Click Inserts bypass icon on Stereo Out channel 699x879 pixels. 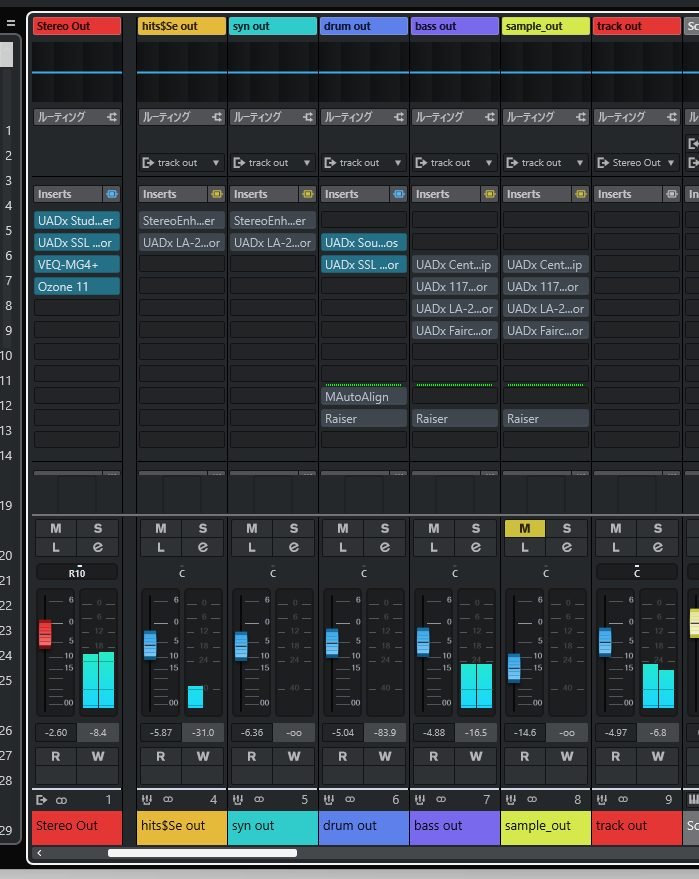coord(111,194)
